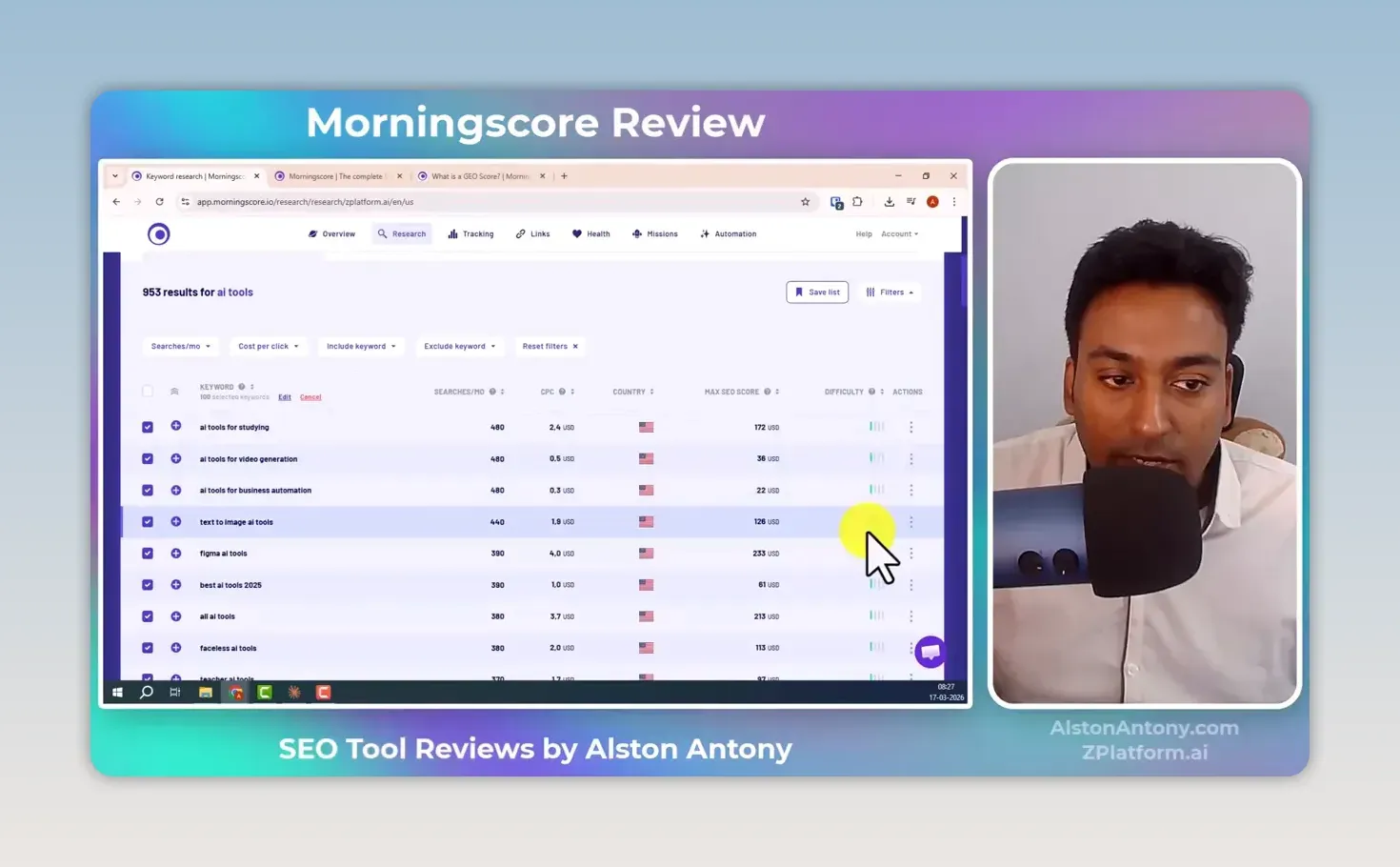Screen dimensions: 1400x867
Task: Uncheck 'figma ai tools' row checkbox
Action: 148,553
